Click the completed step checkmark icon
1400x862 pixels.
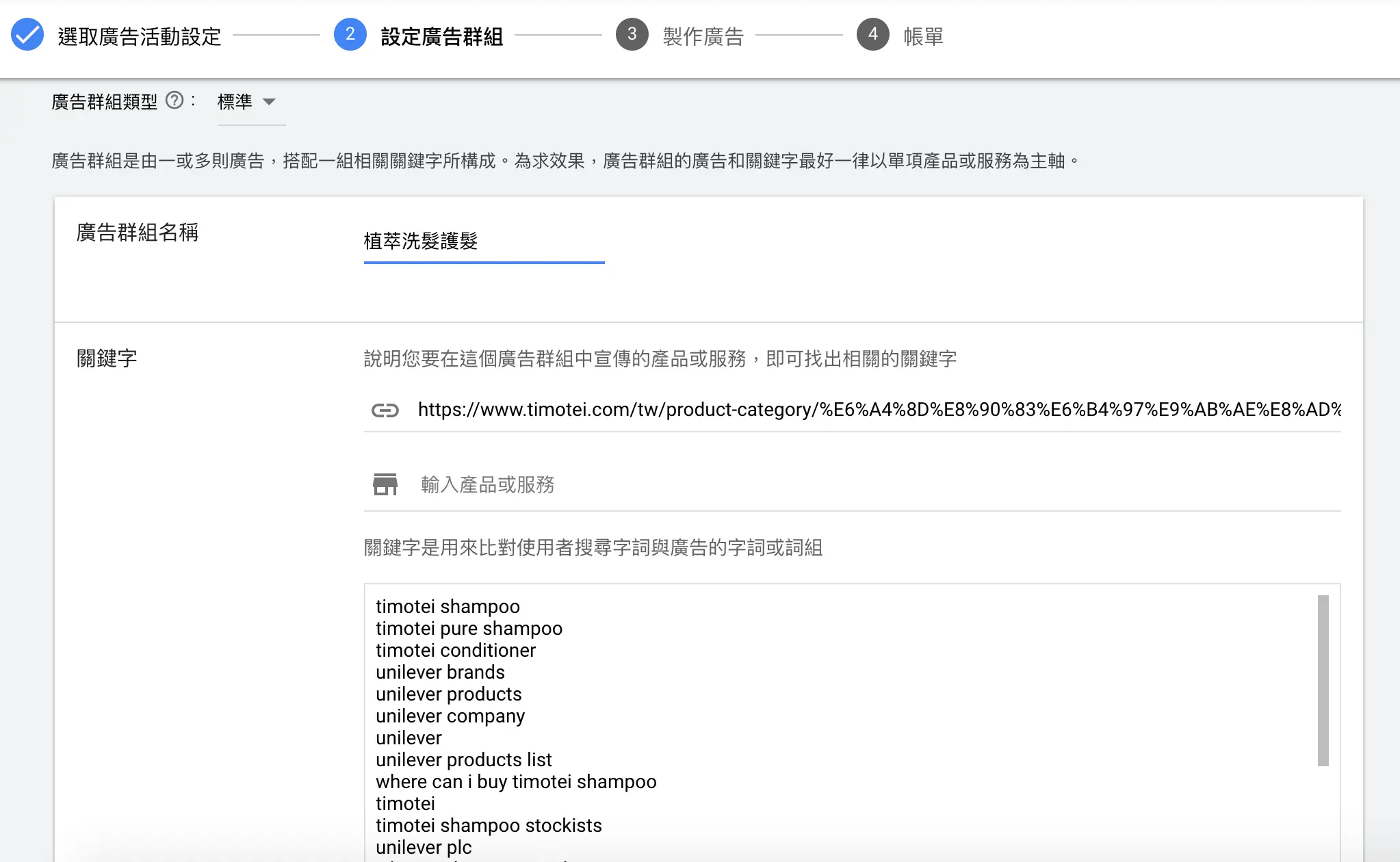tap(27, 35)
